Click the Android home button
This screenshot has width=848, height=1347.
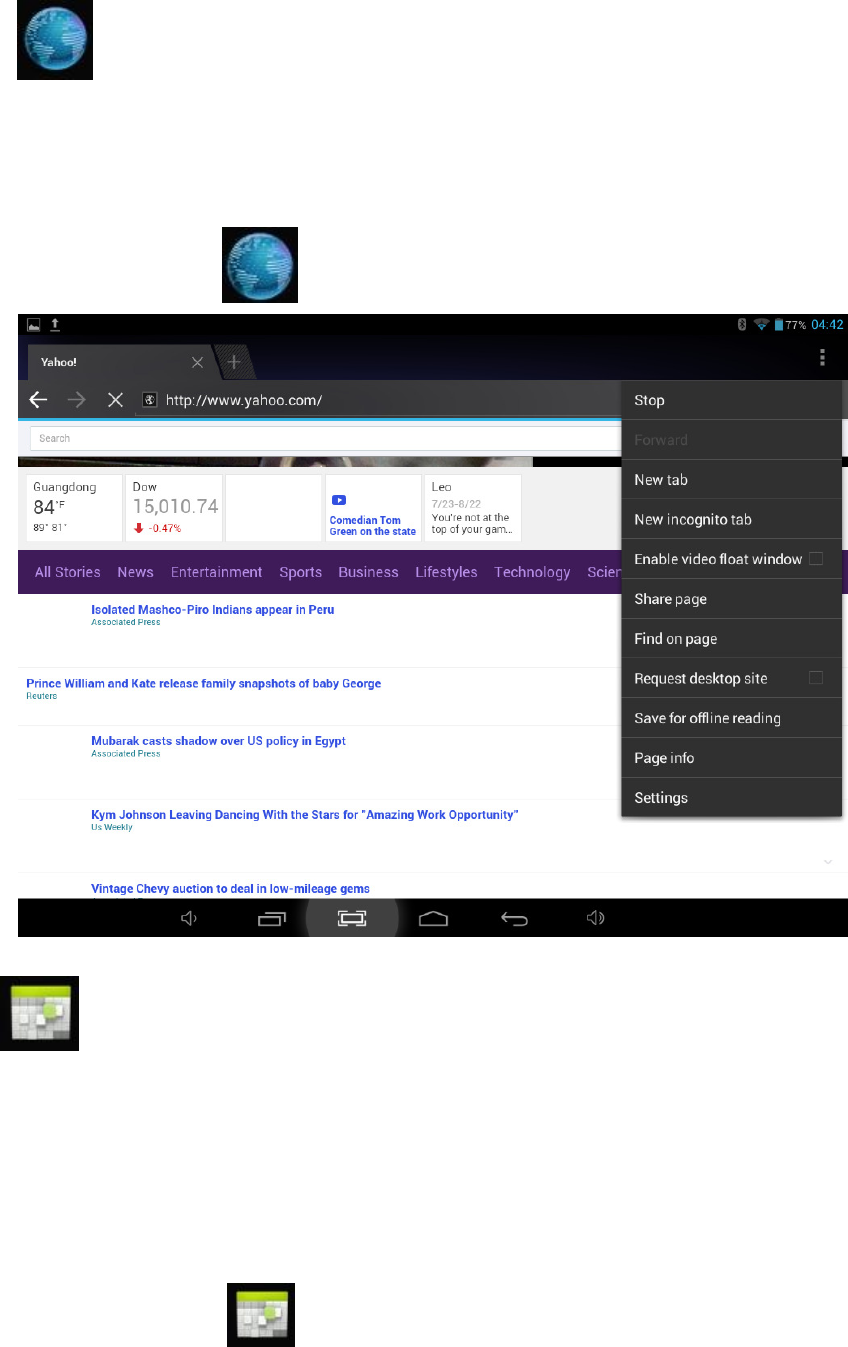click(x=432, y=918)
